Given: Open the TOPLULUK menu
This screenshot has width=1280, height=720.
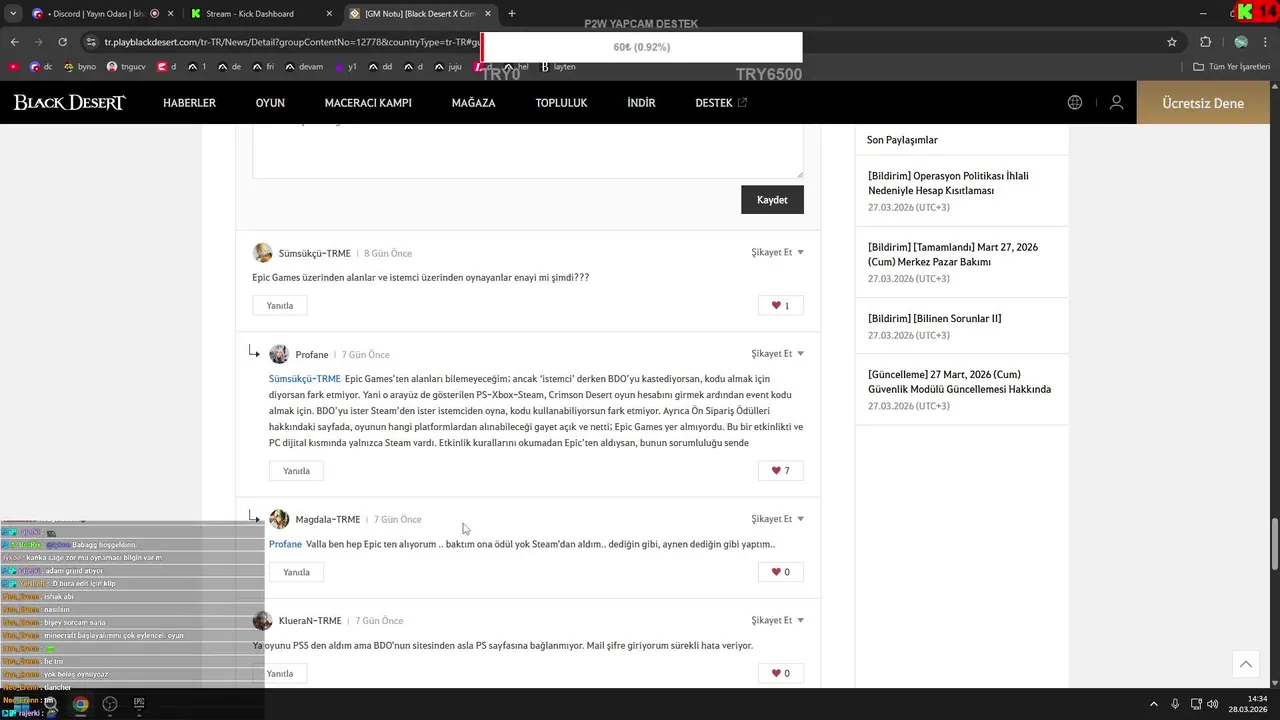Looking at the screenshot, I should 561,103.
